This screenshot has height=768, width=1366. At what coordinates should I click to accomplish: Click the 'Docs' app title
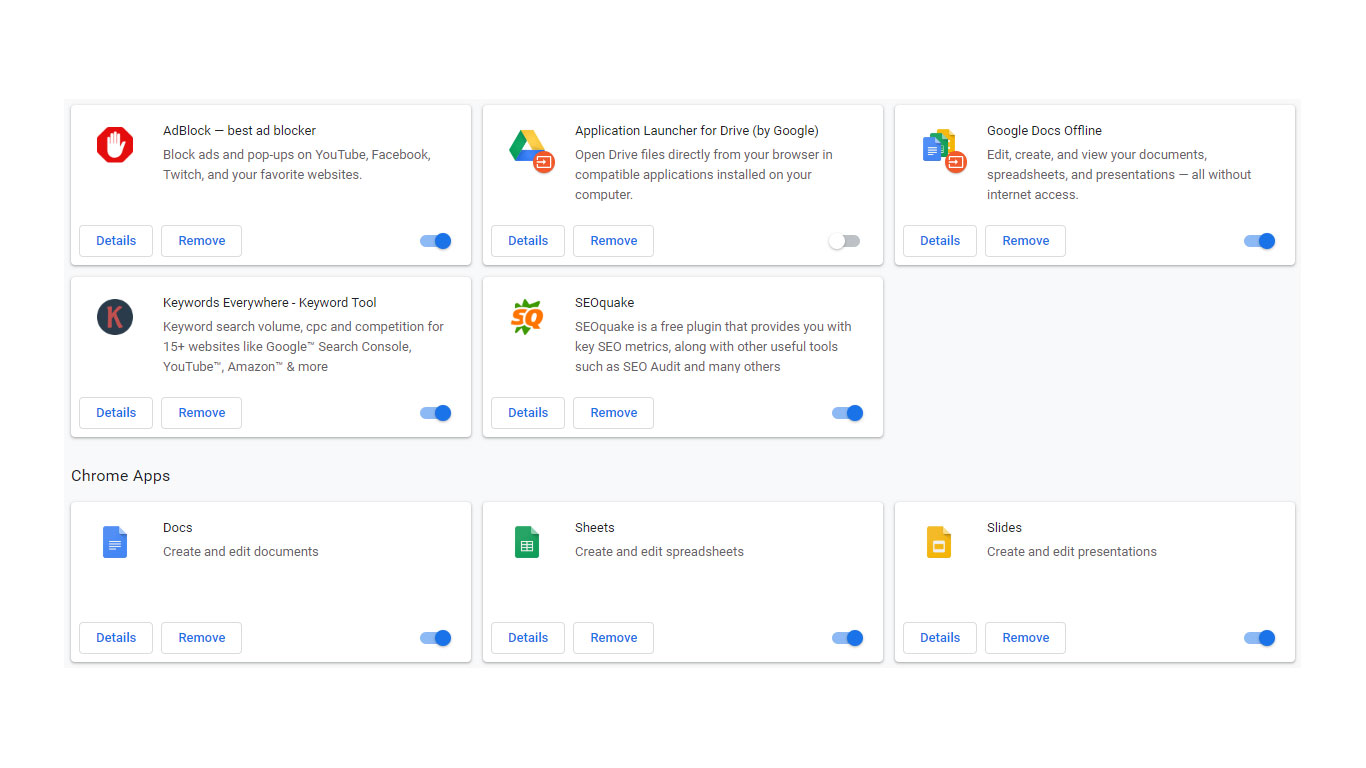point(178,528)
